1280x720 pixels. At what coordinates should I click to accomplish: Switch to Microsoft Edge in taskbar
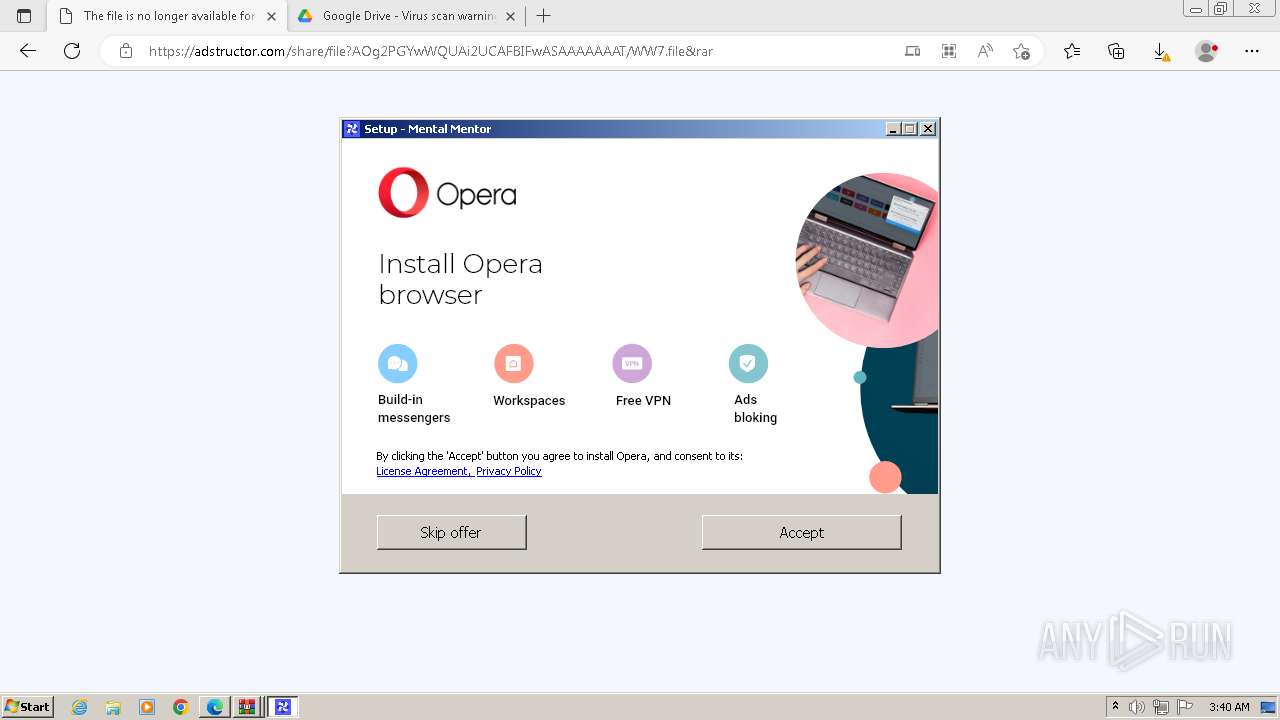pyautogui.click(x=215, y=707)
